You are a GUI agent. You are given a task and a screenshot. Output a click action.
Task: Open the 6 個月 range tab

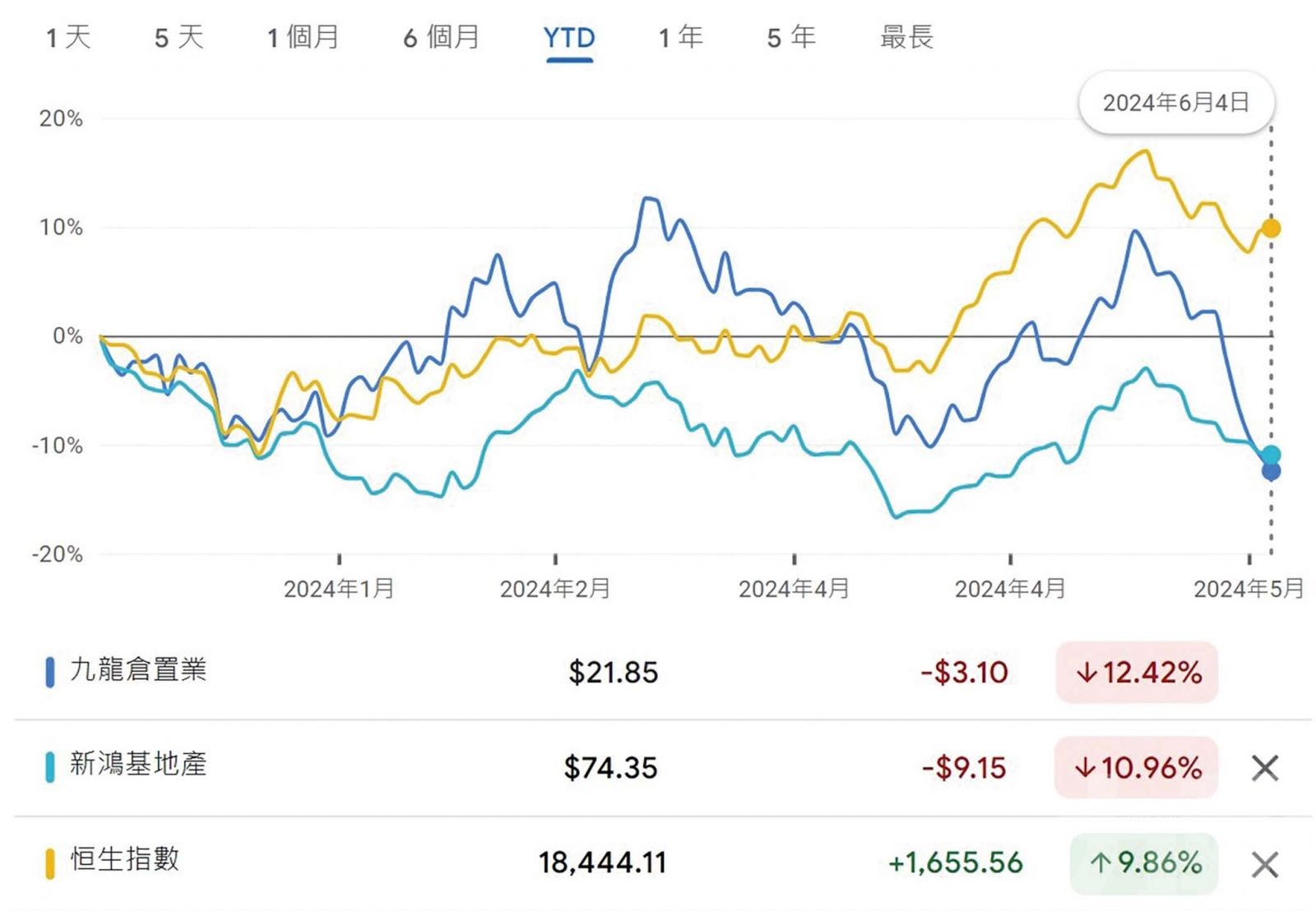441,37
